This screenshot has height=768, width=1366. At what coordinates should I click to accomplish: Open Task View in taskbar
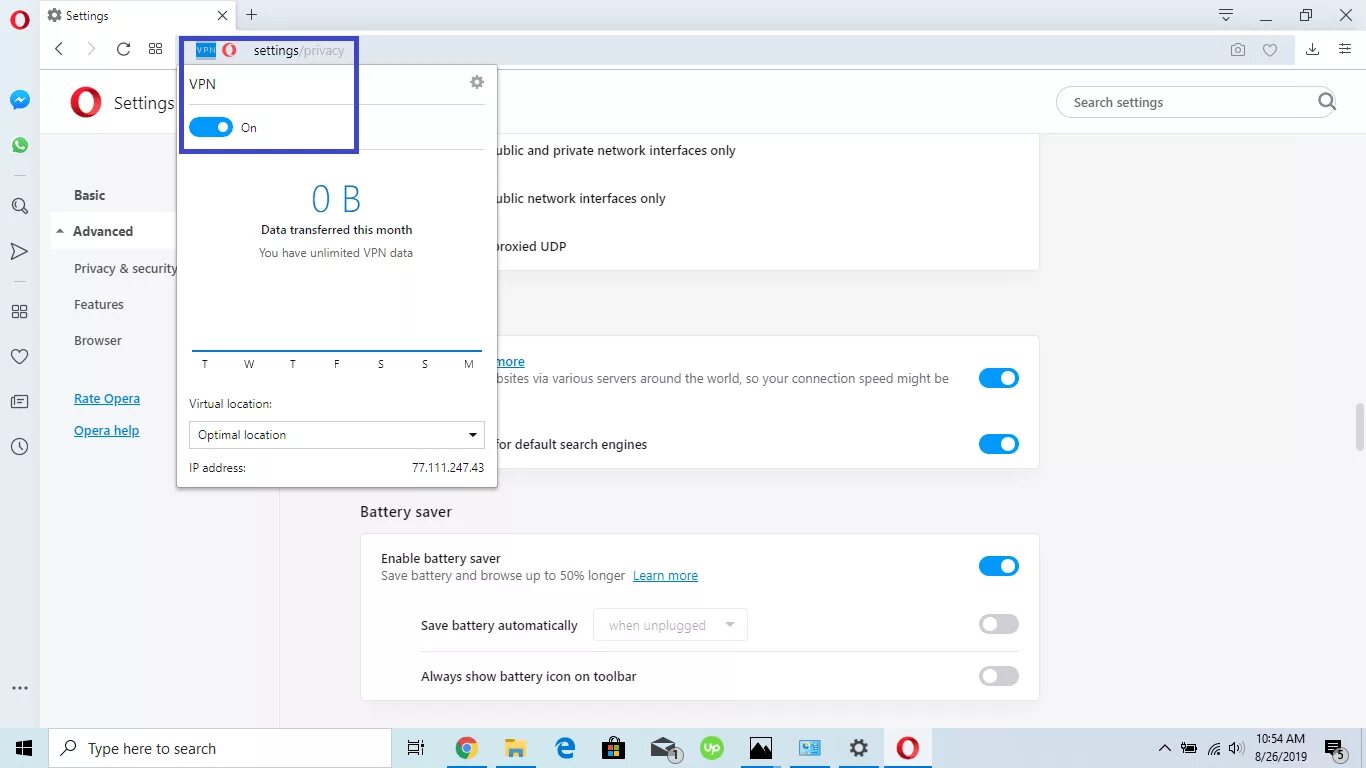(416, 748)
